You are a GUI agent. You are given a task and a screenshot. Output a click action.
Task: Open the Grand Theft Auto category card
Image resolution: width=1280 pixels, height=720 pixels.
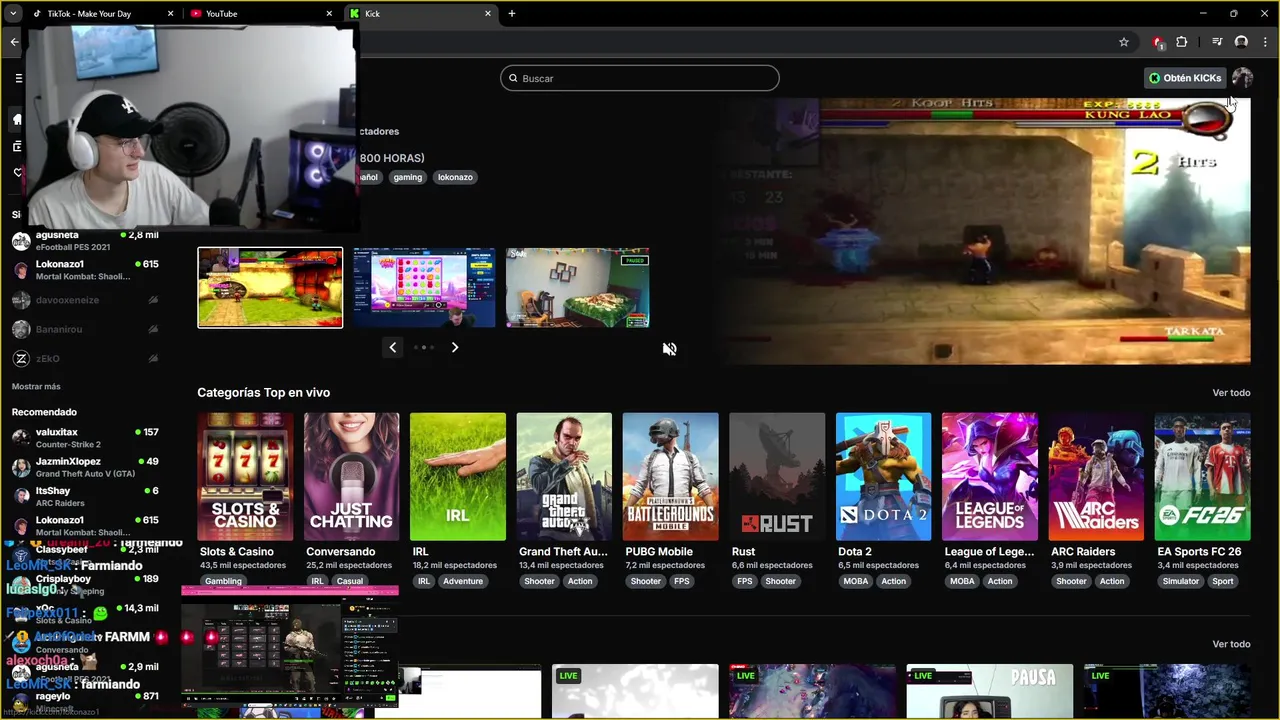coord(564,477)
